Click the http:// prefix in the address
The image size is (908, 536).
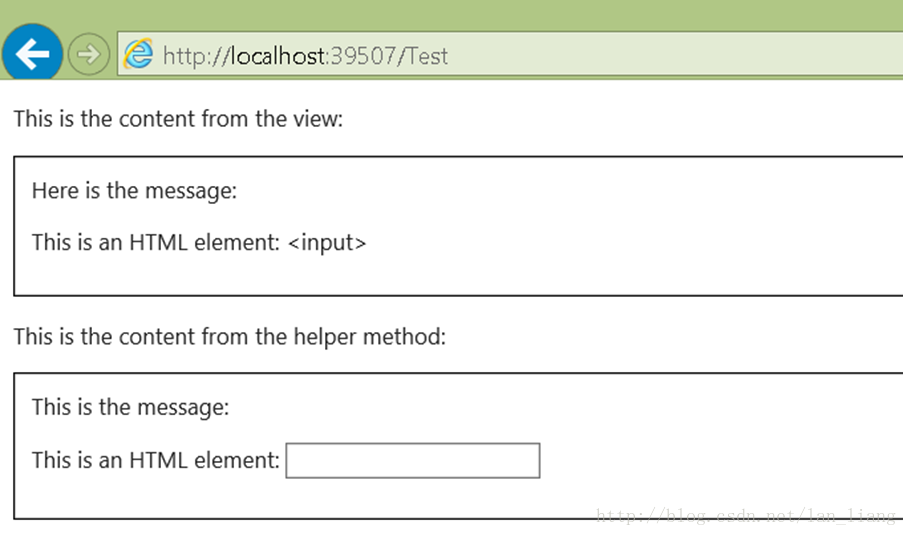tap(196, 56)
